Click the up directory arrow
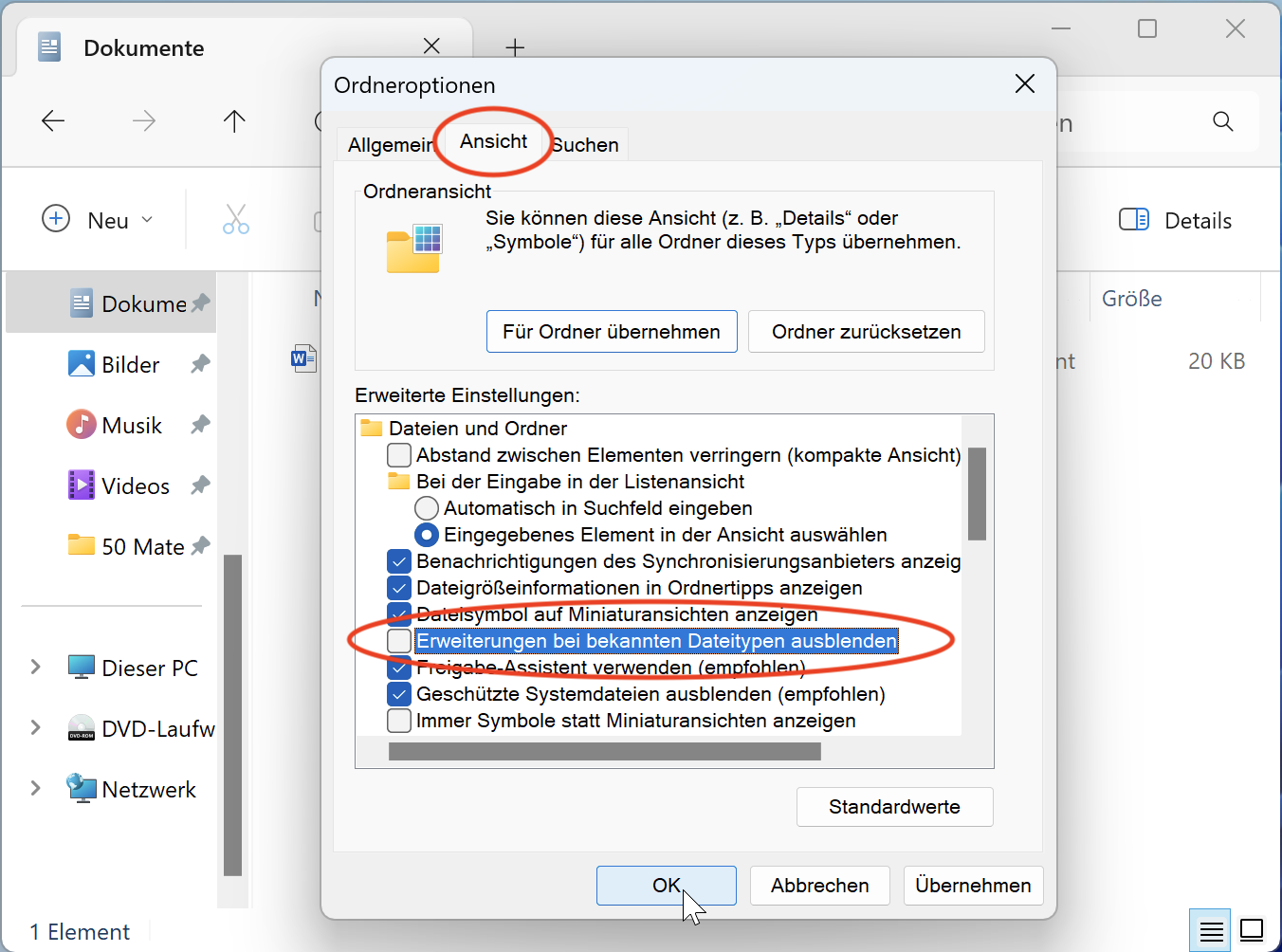 coord(234,120)
